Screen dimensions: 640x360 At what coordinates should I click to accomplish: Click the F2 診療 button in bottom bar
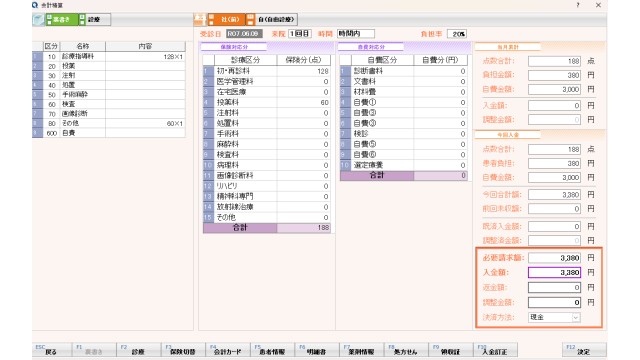click(x=138, y=350)
